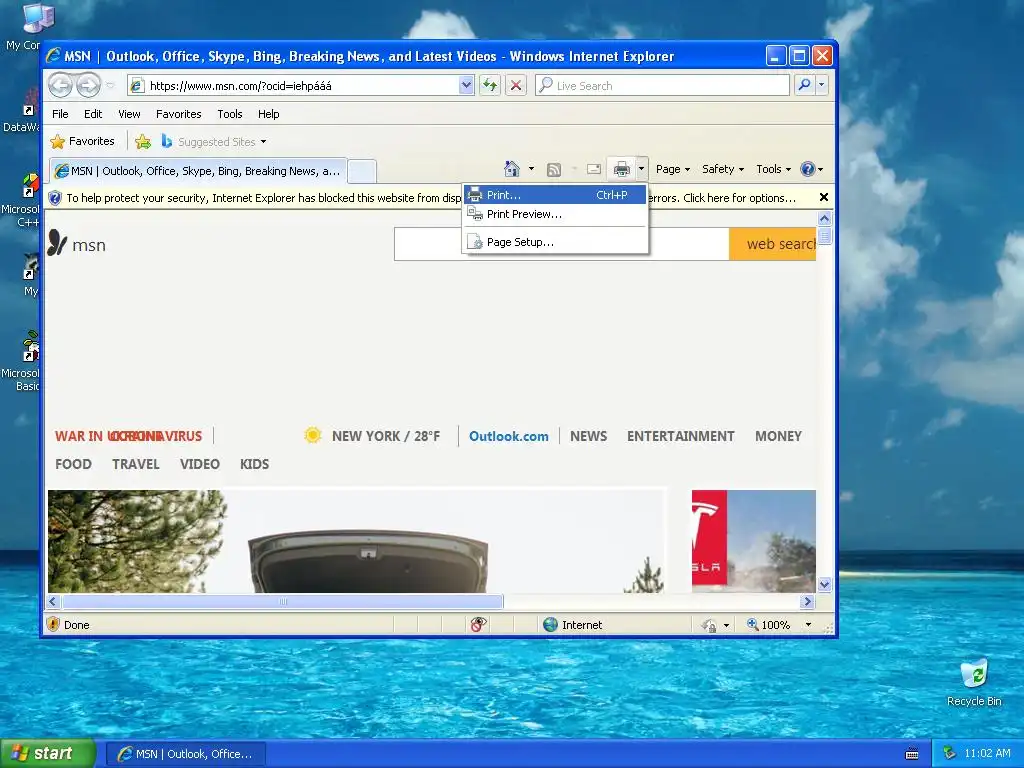Click the Stop loading red X icon
Image resolution: width=1024 pixels, height=768 pixels.
coord(516,86)
